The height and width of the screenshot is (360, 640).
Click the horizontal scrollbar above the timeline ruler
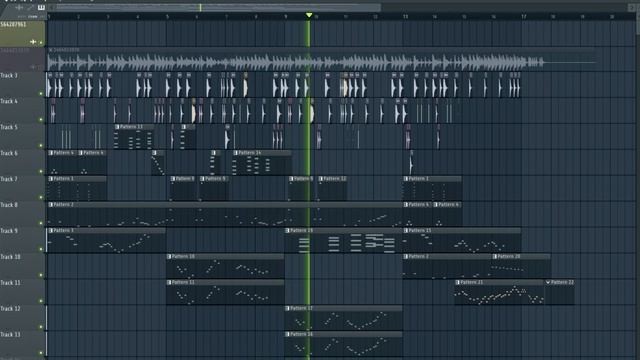(218, 7)
